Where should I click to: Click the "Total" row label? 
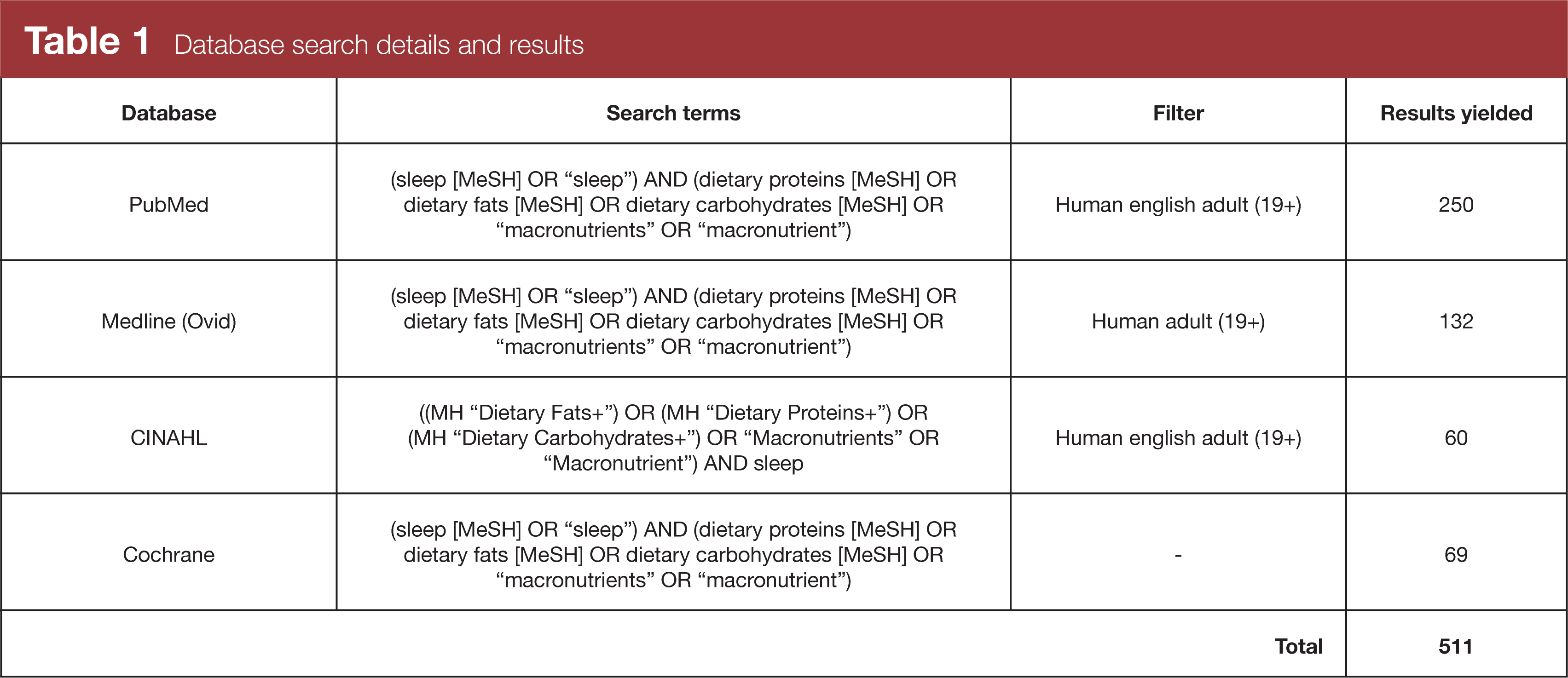coord(1298,646)
